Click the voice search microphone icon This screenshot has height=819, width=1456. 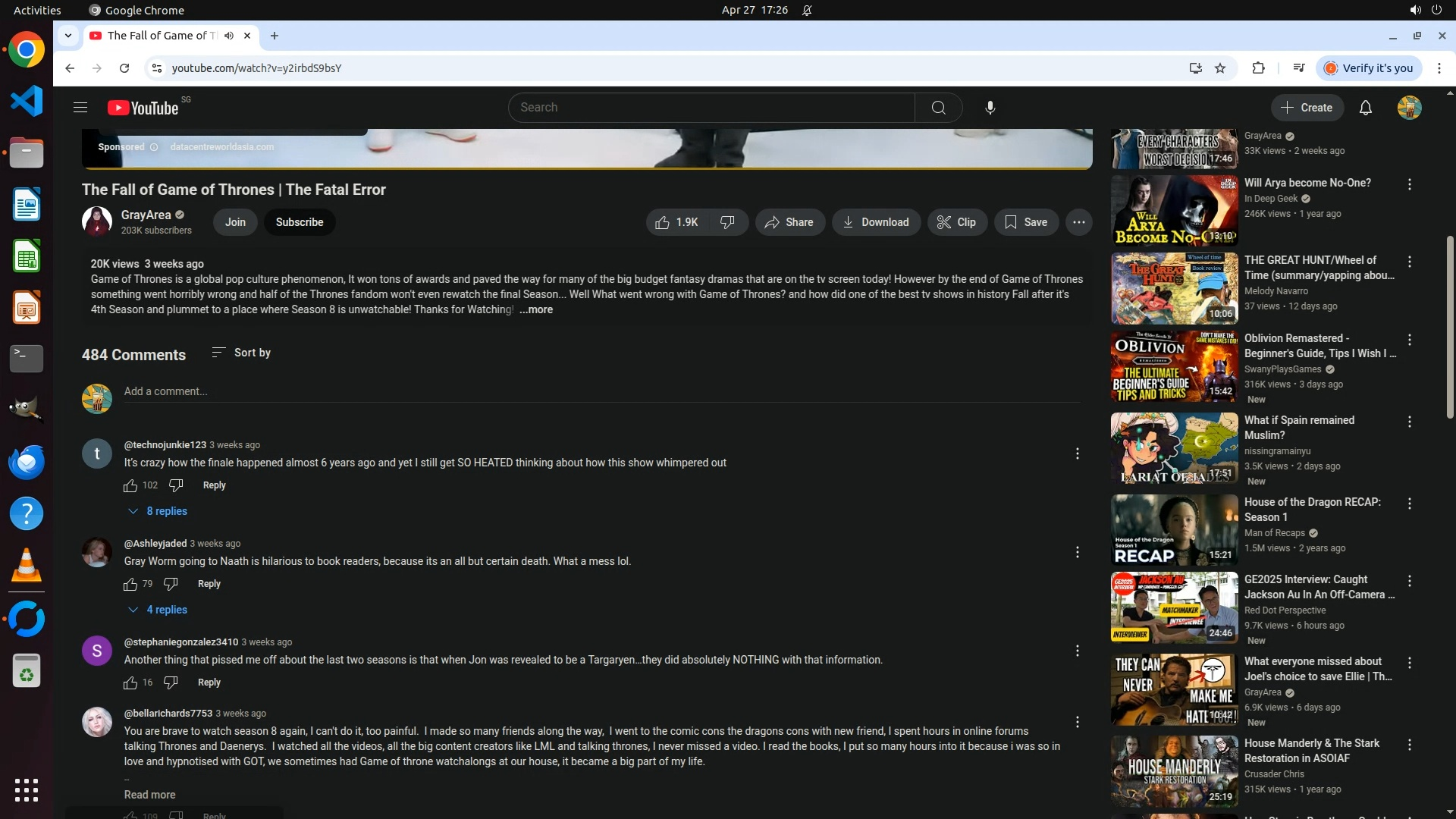coord(990,108)
